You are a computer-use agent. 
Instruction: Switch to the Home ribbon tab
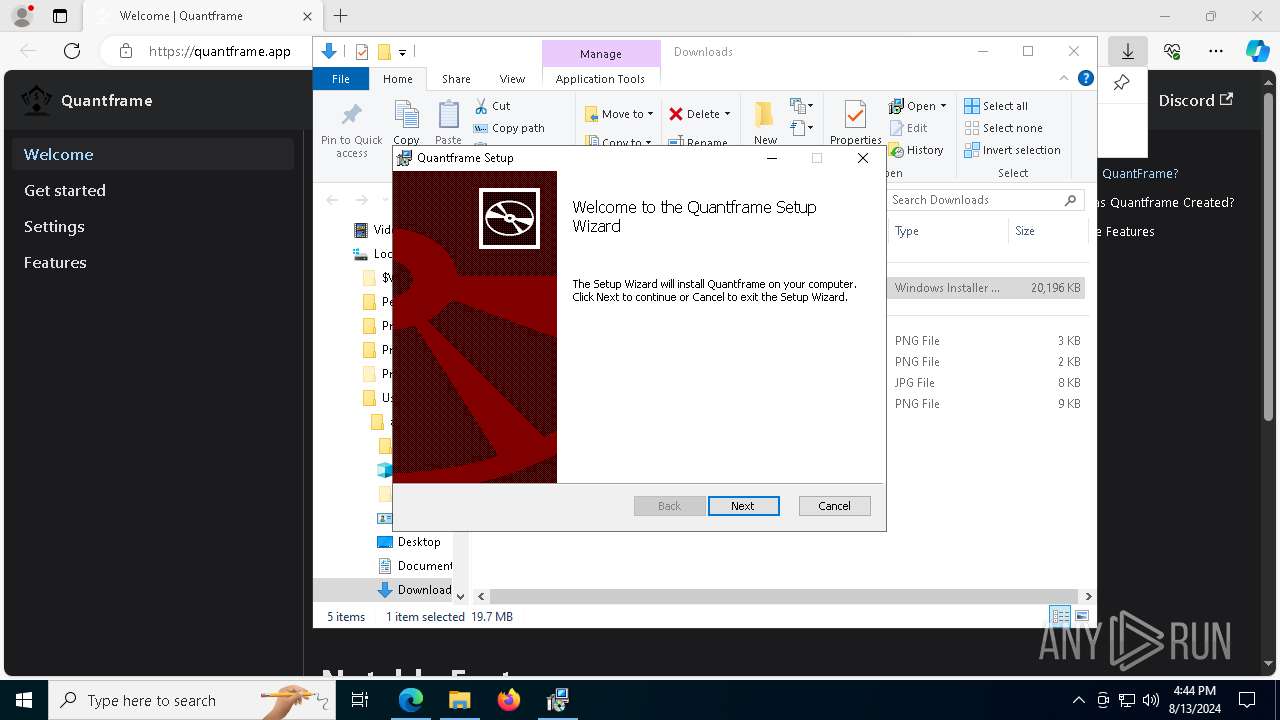coord(397,79)
